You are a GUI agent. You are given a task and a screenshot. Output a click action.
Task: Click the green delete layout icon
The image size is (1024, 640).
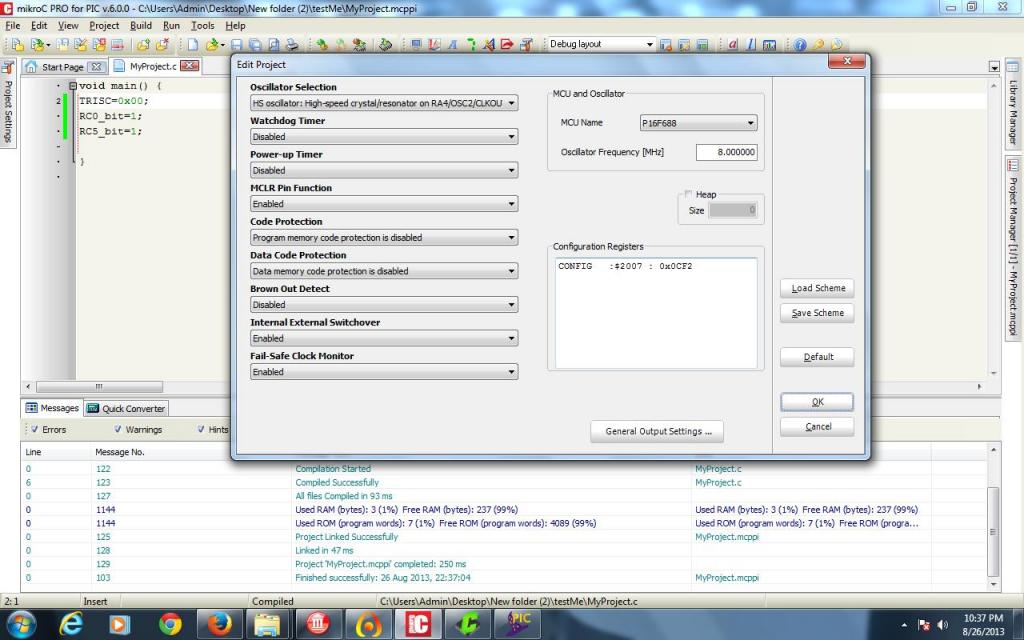[x=703, y=44]
